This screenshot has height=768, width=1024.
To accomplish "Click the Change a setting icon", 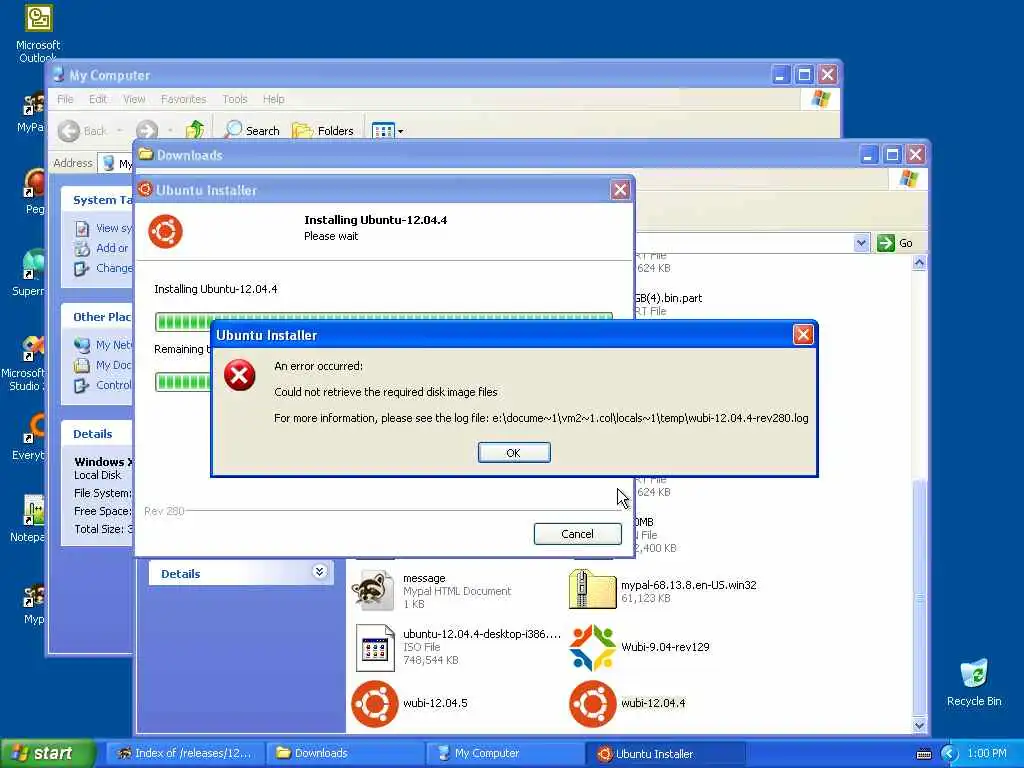I will click(x=82, y=268).
